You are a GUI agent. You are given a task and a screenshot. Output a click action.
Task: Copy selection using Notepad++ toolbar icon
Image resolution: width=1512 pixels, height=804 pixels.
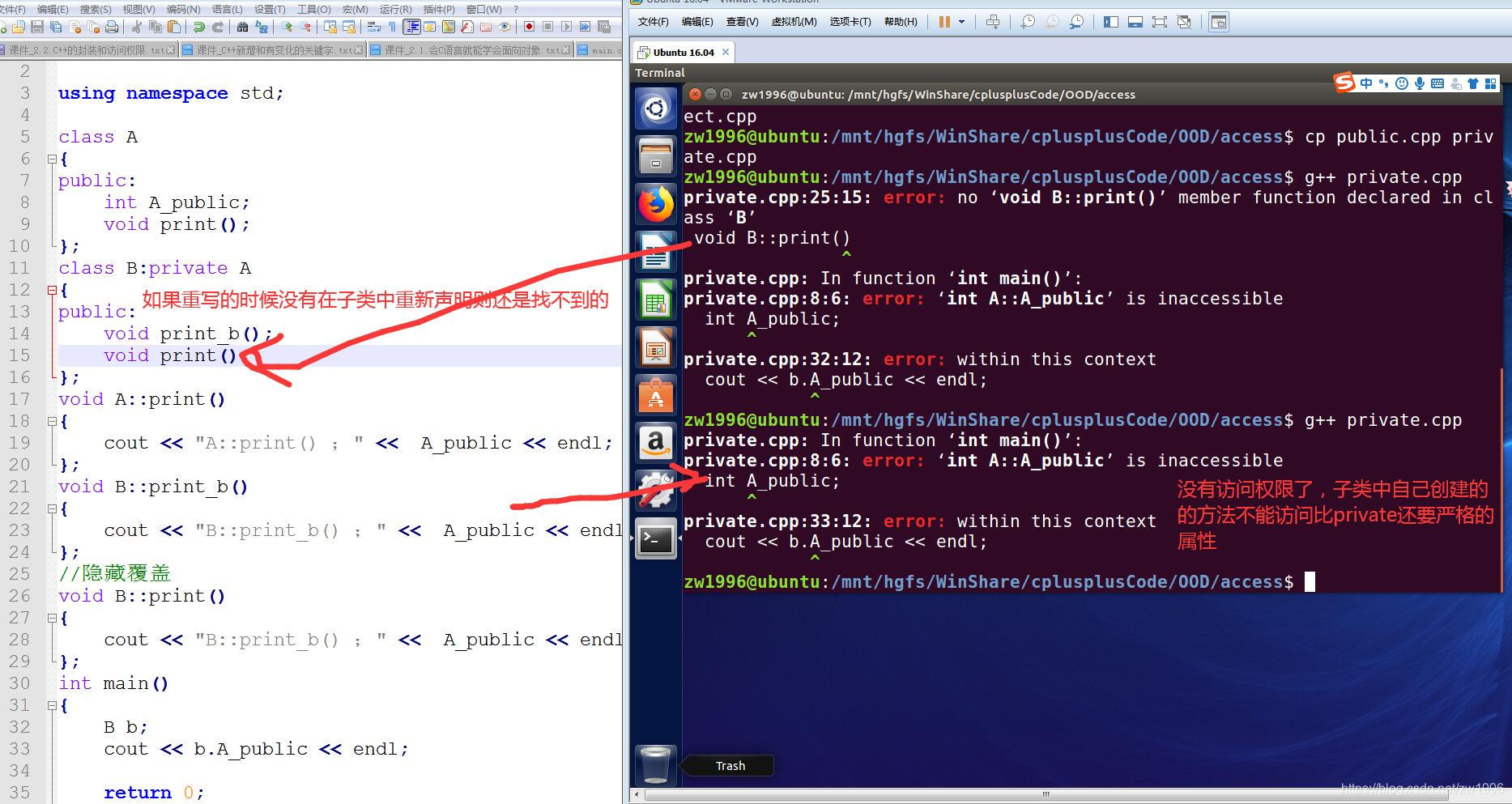155,27
